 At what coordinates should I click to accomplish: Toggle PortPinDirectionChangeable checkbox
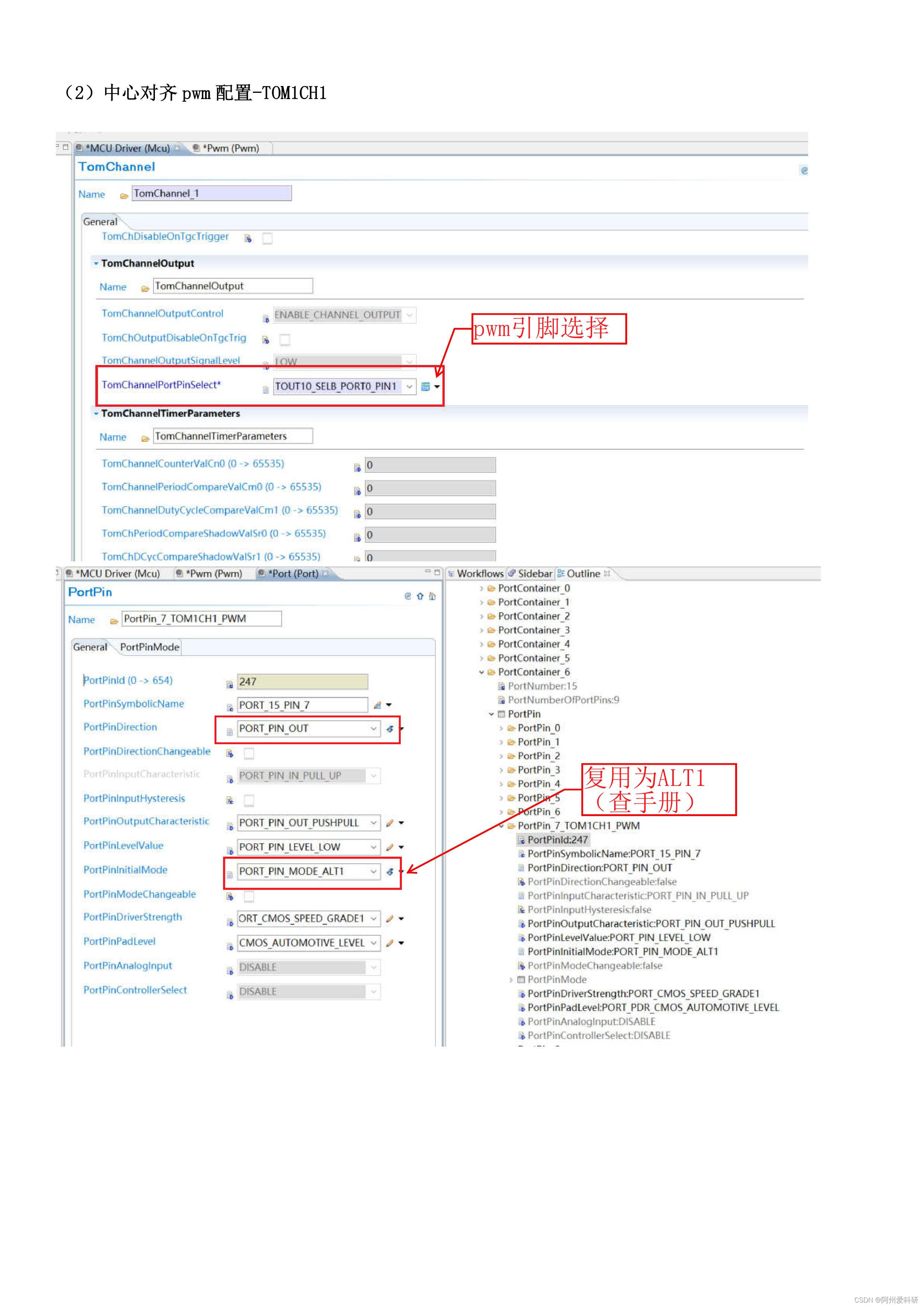[249, 754]
